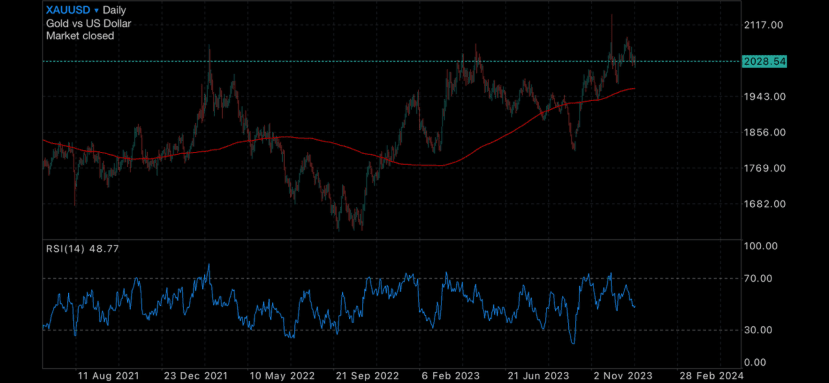Change the Daily timeframe label

coord(114,10)
